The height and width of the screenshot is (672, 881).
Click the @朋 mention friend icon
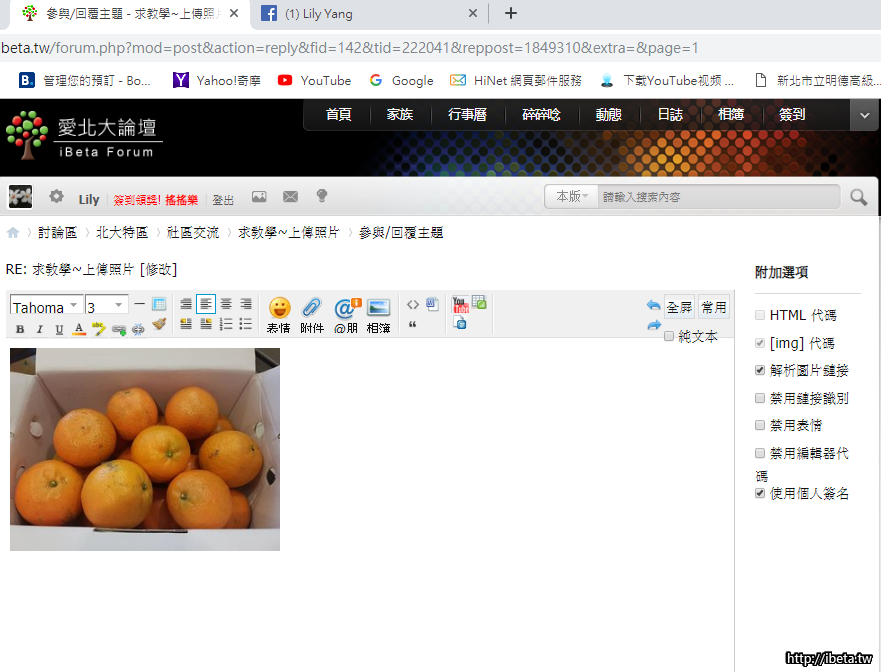tap(345, 308)
